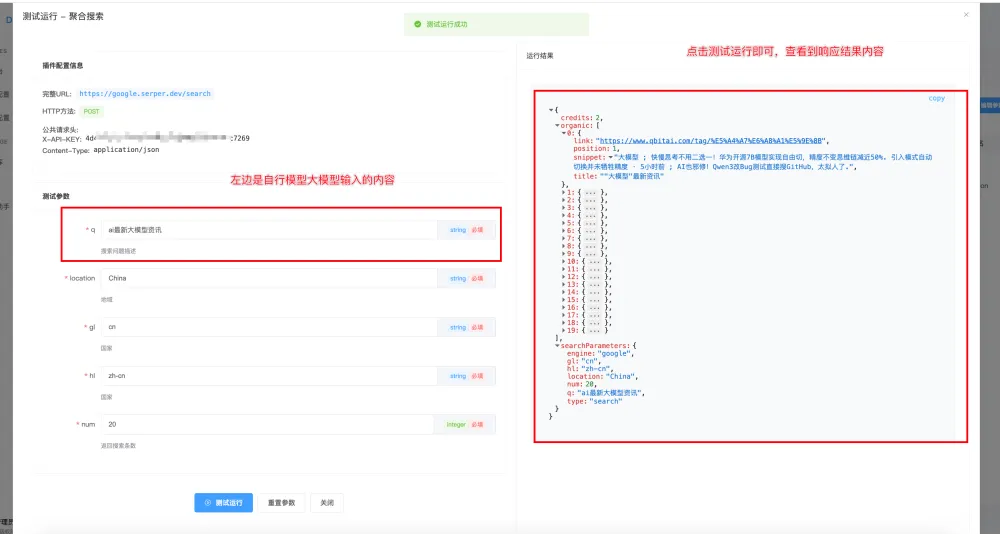
Task: Expand organic item 9
Action: 564,253
